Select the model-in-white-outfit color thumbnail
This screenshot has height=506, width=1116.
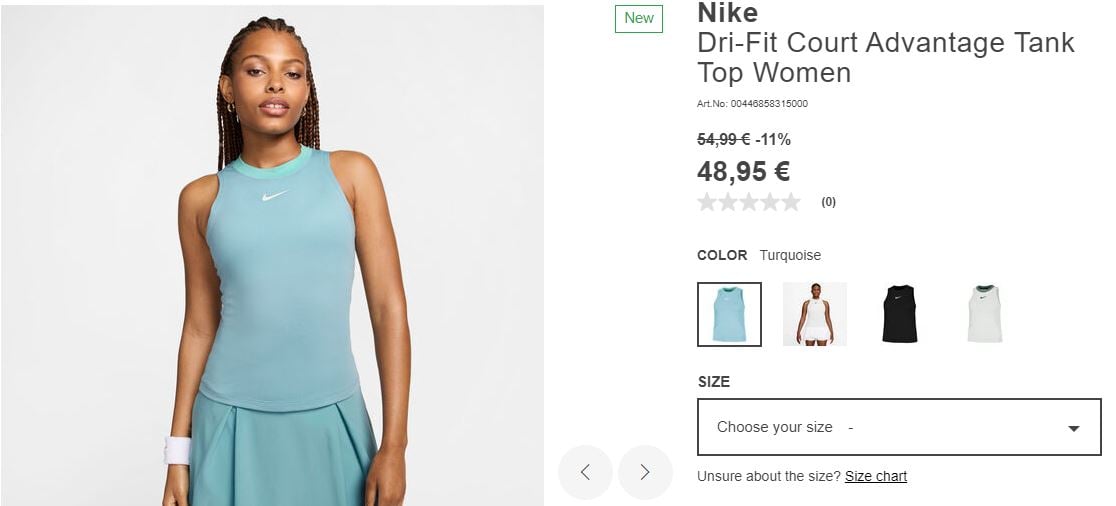[815, 314]
